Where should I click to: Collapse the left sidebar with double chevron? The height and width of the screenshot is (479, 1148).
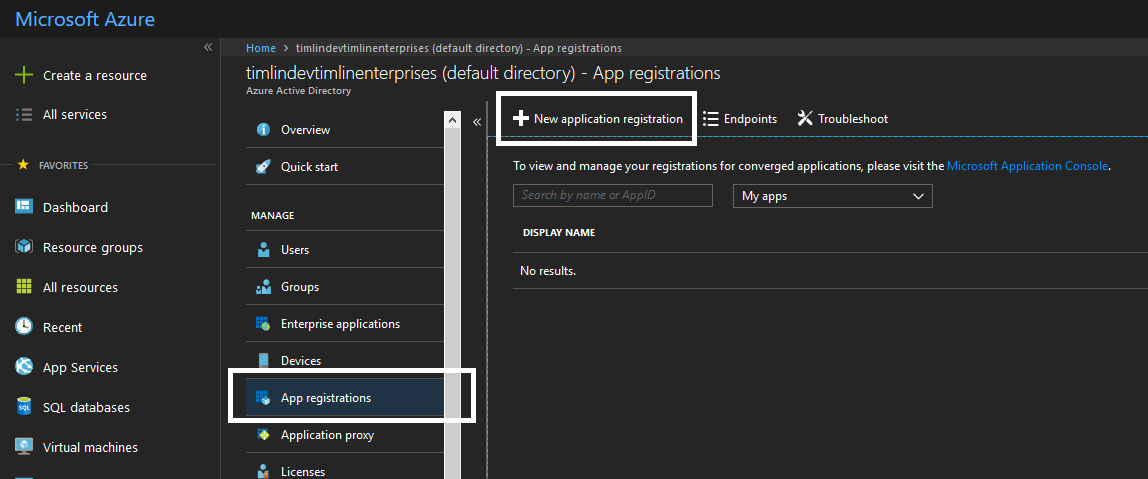[208, 47]
